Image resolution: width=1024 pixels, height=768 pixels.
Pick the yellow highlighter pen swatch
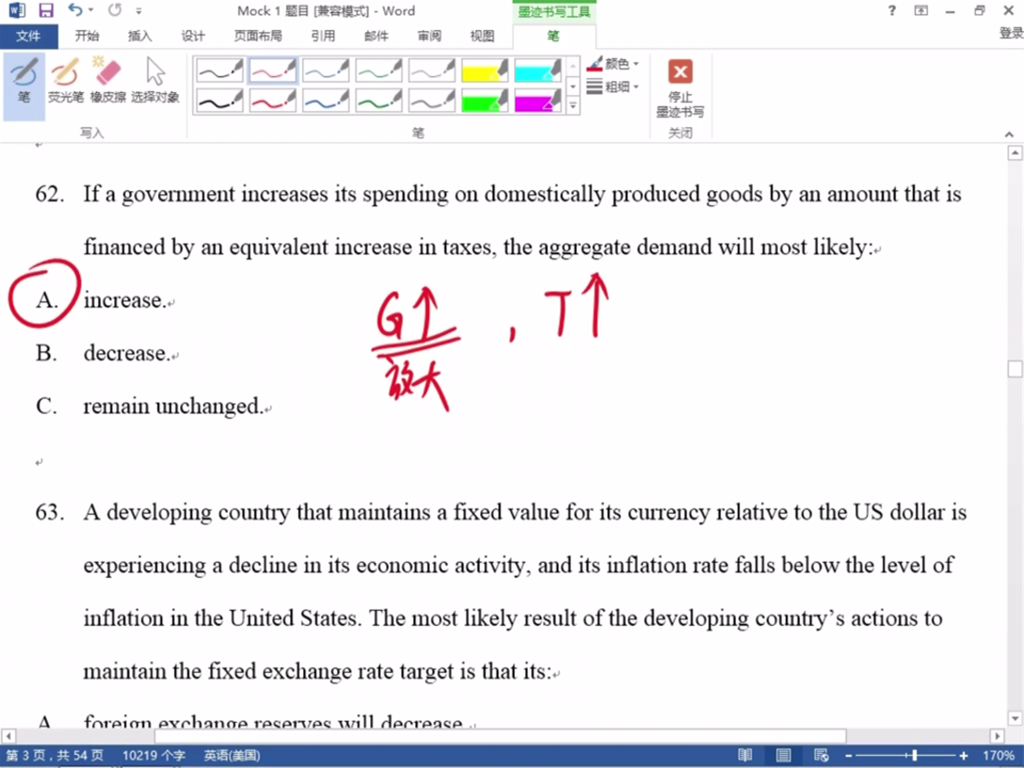click(x=485, y=70)
